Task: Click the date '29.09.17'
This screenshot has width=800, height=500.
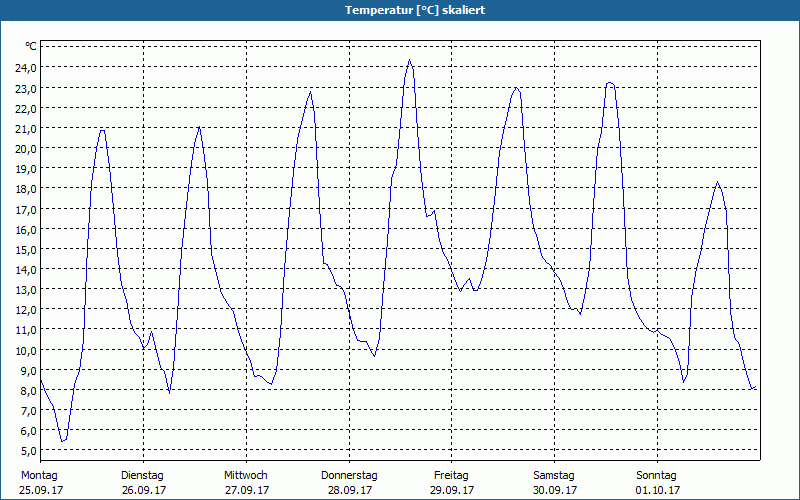Action: tap(452, 490)
